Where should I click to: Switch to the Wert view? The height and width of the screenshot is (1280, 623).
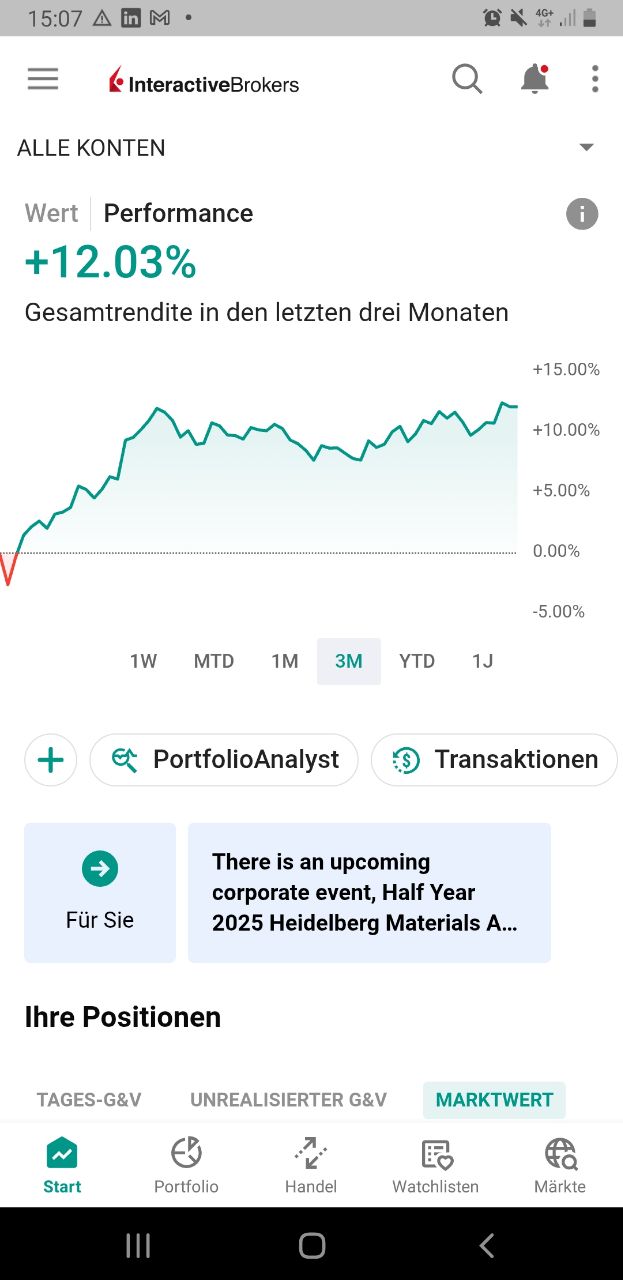coord(51,214)
